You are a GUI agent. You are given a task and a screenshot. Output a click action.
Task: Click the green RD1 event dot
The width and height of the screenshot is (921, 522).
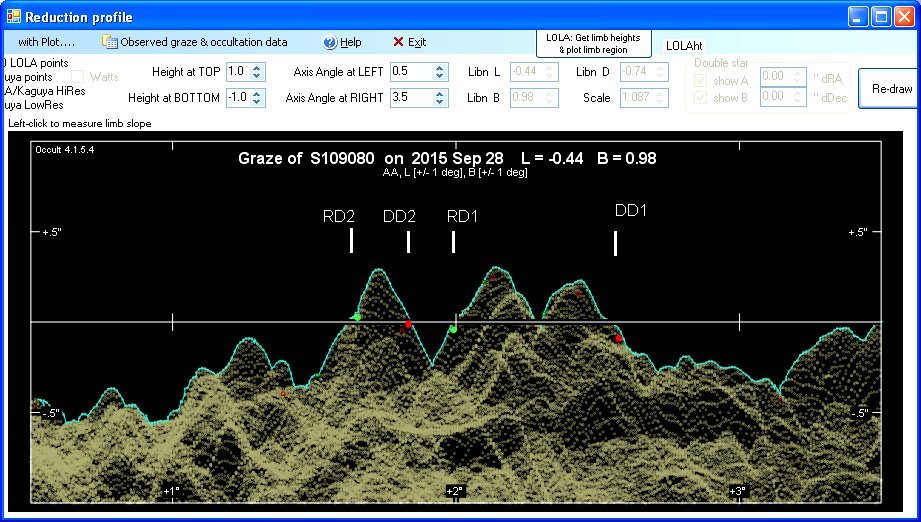[453, 329]
